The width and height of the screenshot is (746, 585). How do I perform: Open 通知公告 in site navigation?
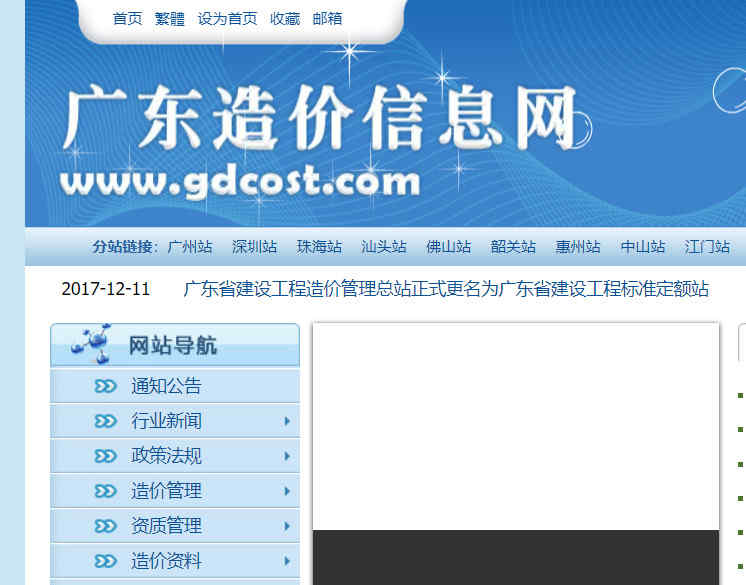coord(166,386)
